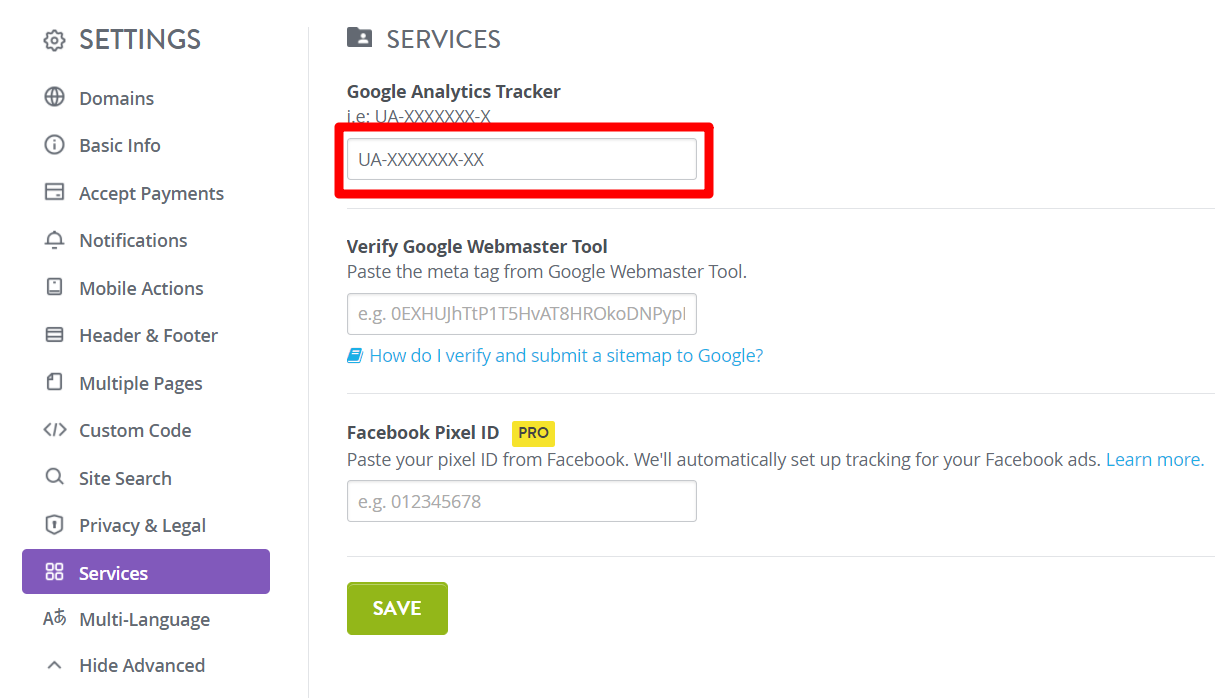Image resolution: width=1215 pixels, height=698 pixels.
Task: Click the Services folder icon in heading
Action: point(359,38)
